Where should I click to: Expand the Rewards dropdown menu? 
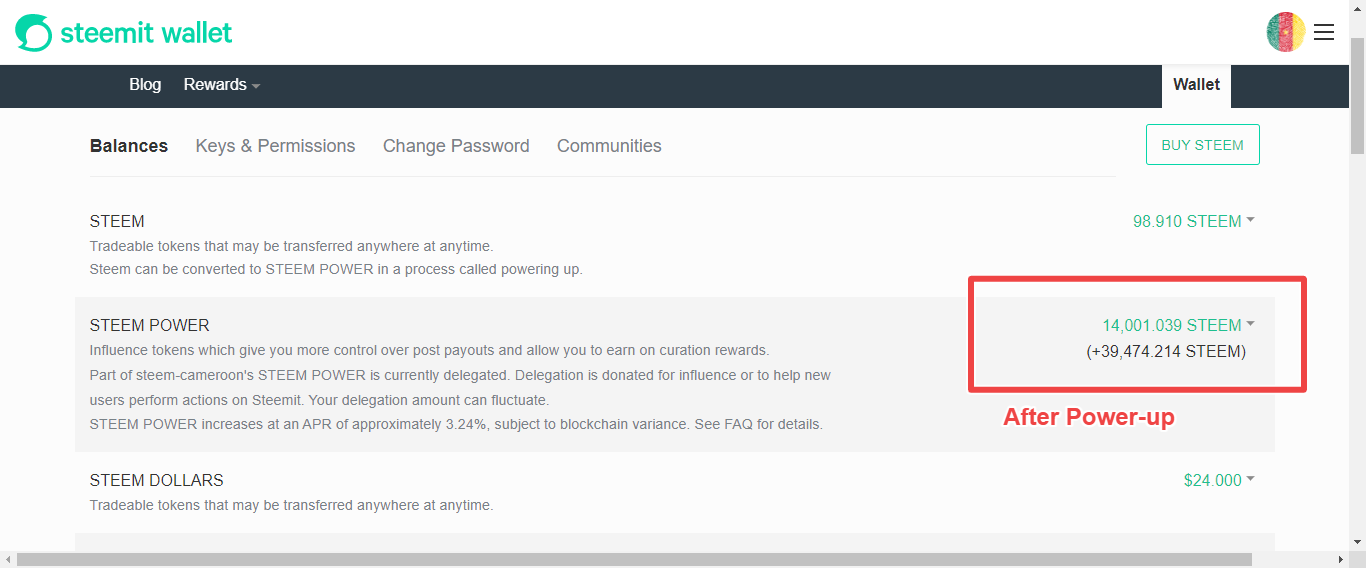(x=222, y=85)
